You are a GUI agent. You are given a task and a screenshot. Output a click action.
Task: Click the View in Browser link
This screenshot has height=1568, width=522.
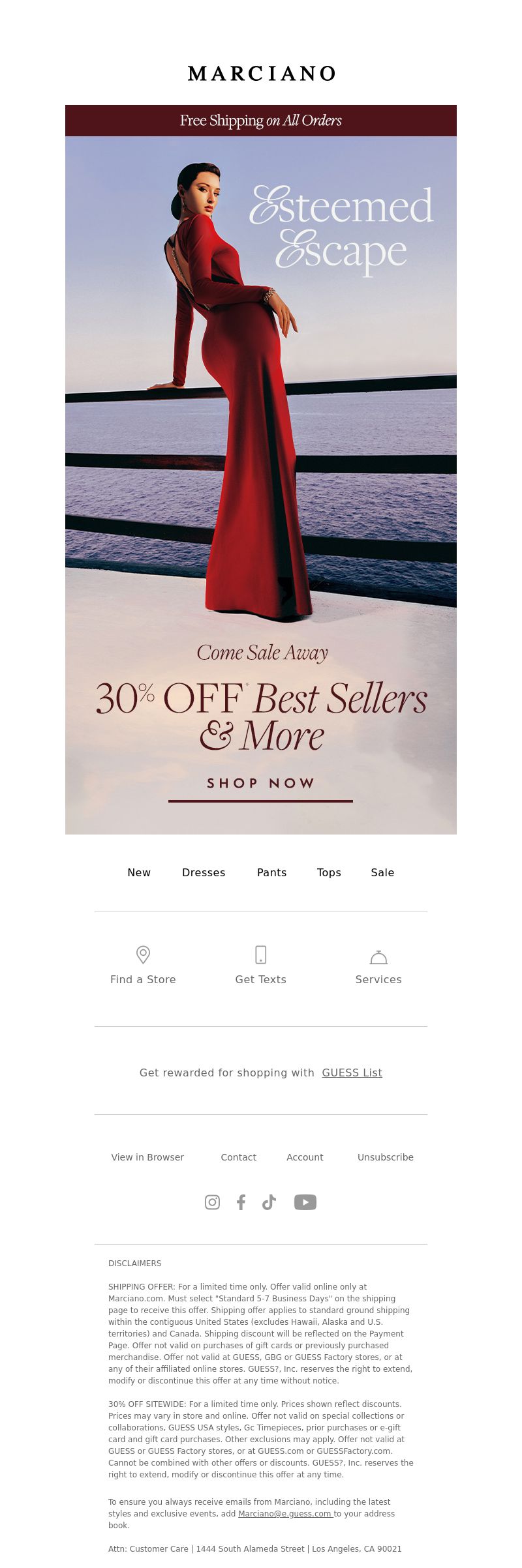147,1157
